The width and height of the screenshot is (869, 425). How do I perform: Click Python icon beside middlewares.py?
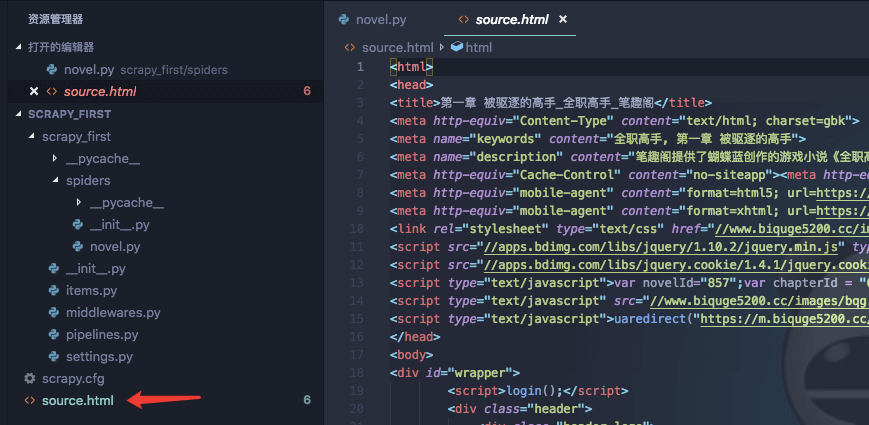click(54, 313)
